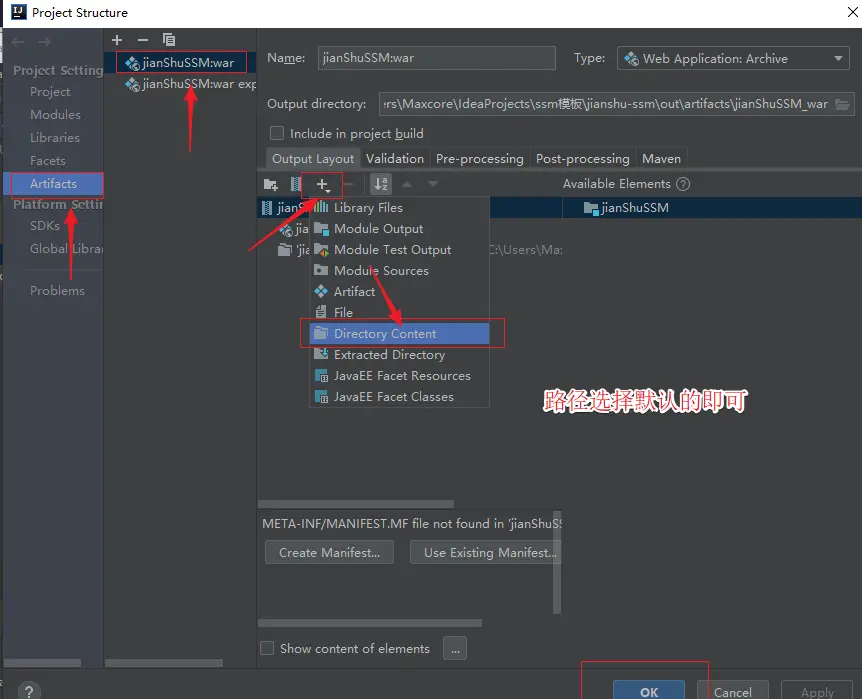Switch to Pre-processing tab
Viewport: 862px width, 699px height.
tap(479, 159)
